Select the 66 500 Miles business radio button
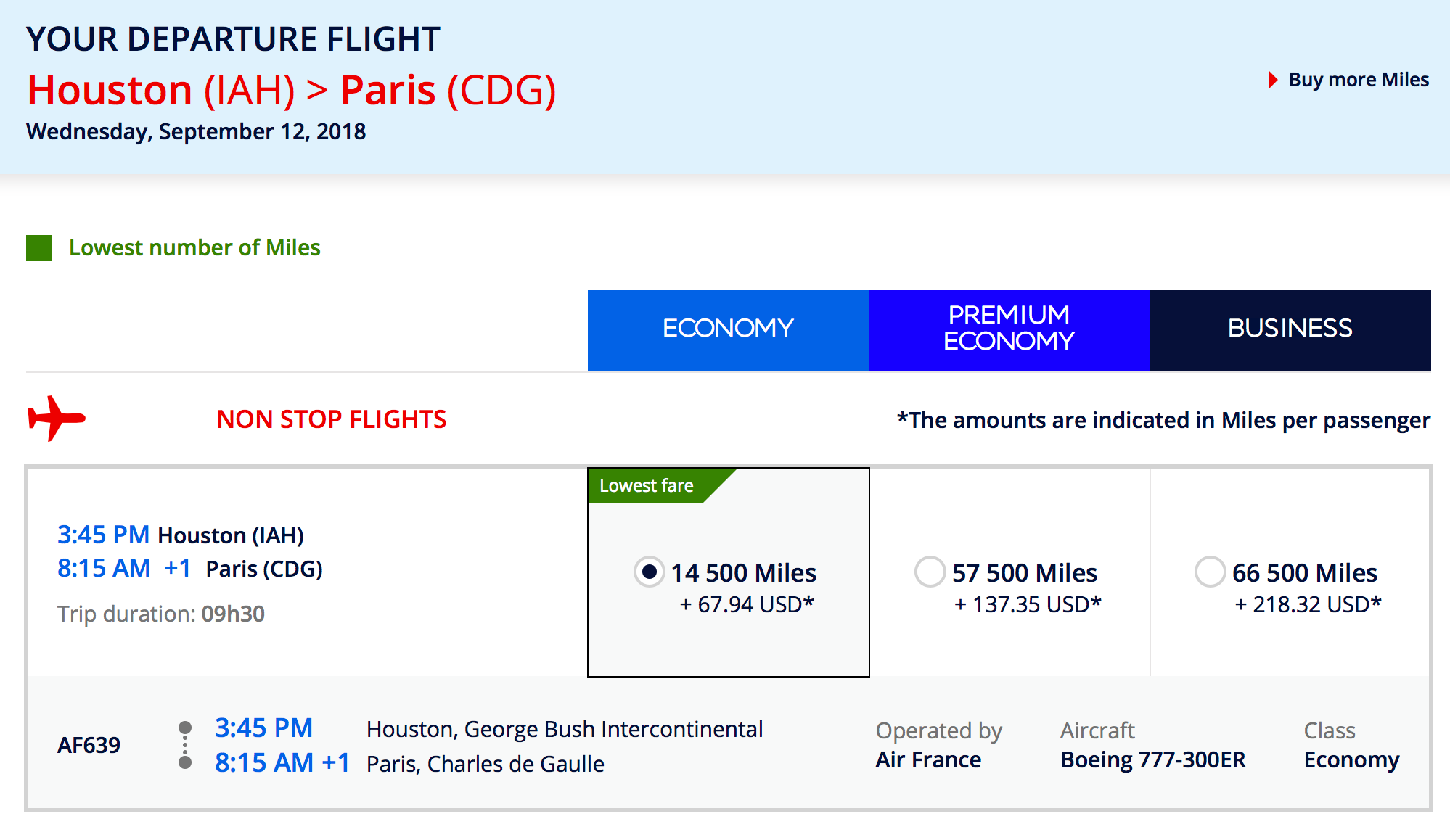This screenshot has width=1450, height=840. pos(1210,572)
